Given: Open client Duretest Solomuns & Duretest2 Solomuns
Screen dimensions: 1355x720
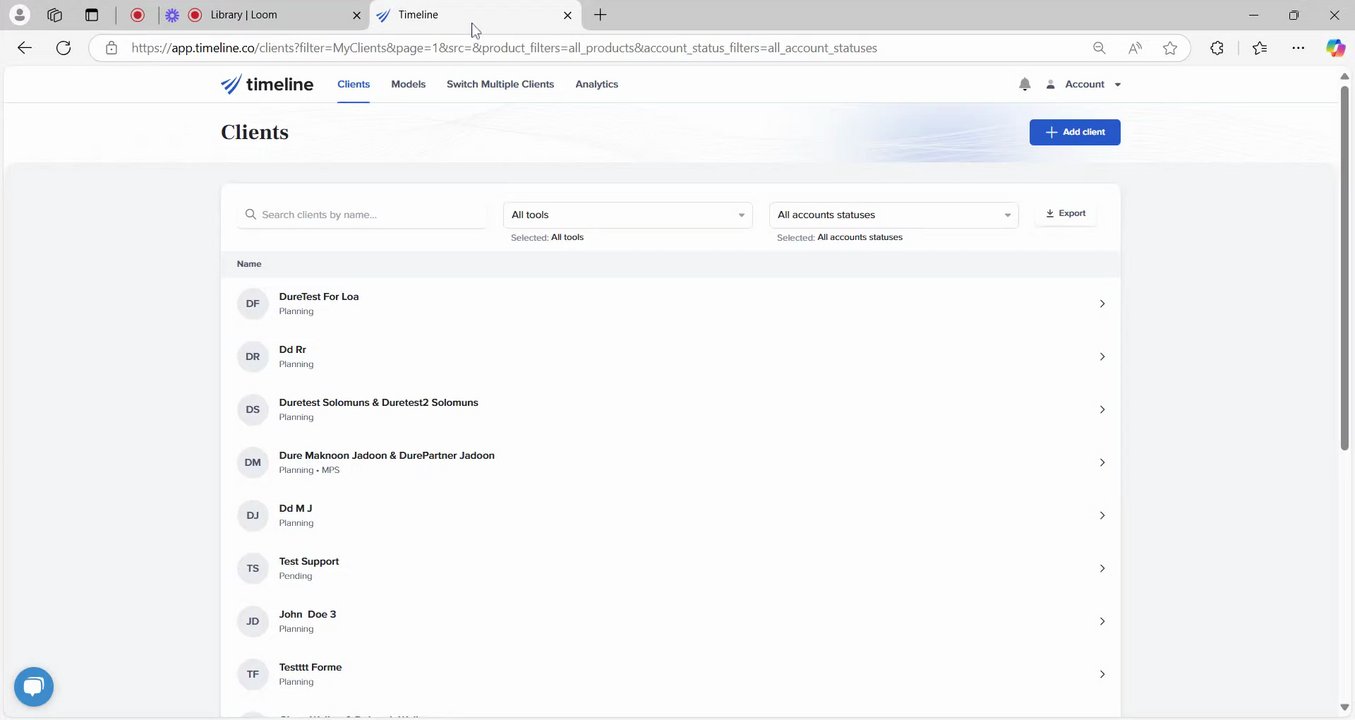Looking at the screenshot, I should [379, 403].
